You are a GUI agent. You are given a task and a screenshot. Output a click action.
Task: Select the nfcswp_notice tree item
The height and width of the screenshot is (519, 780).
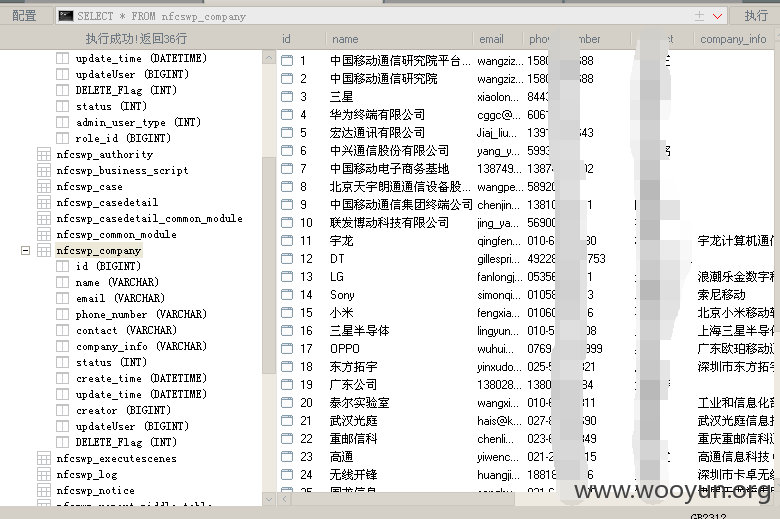96,490
